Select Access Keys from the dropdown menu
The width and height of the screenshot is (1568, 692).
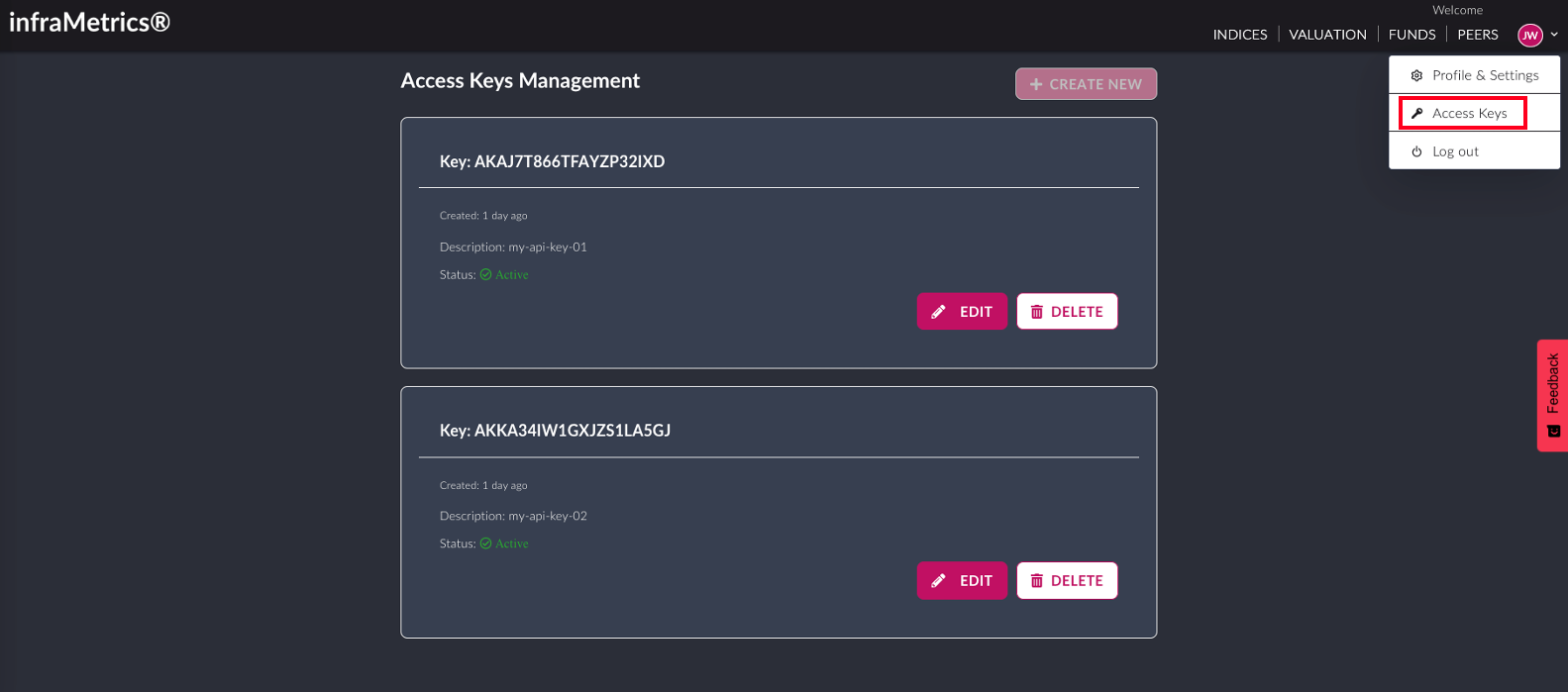(1469, 114)
